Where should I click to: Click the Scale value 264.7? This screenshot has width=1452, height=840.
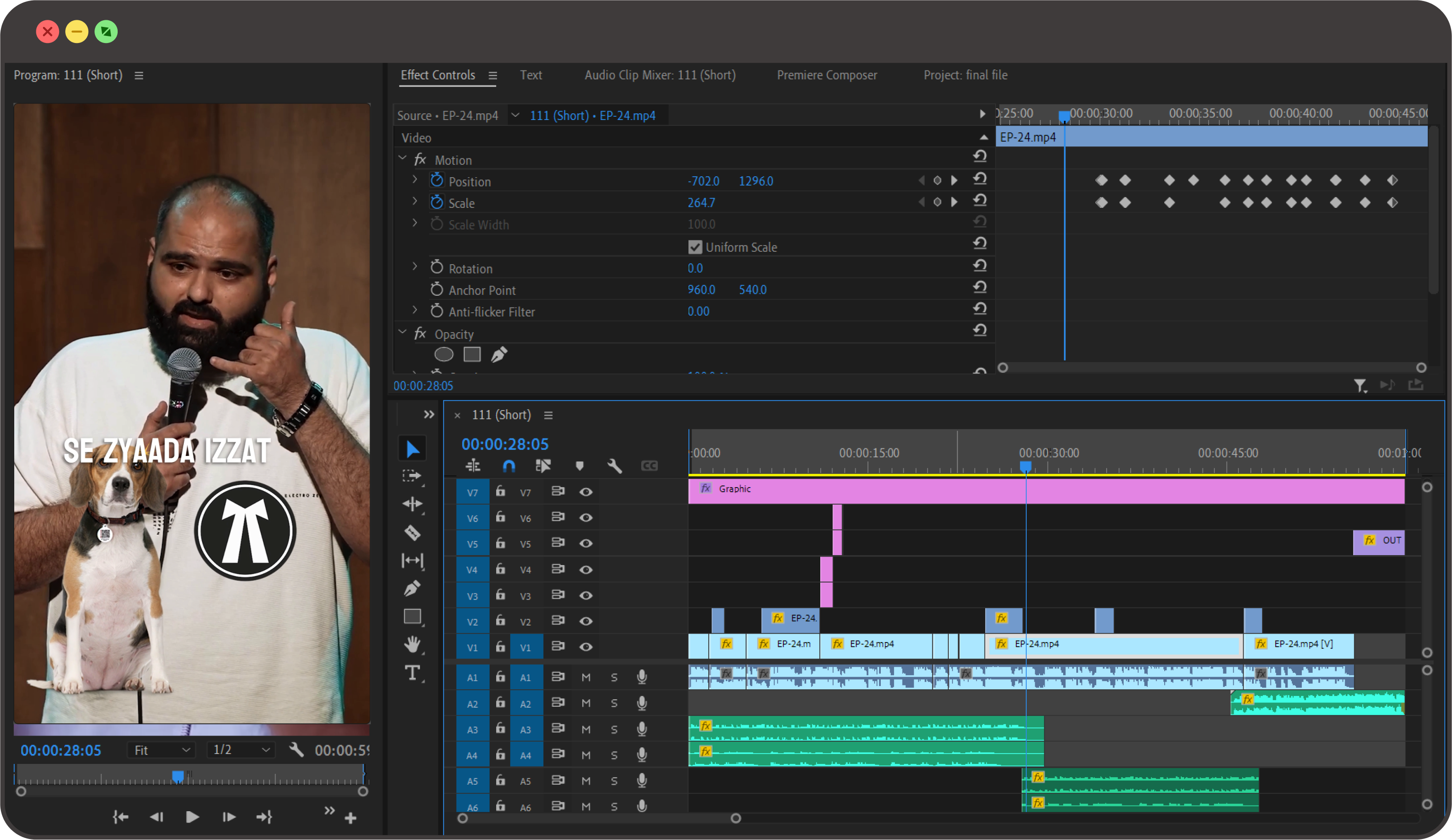pos(701,203)
